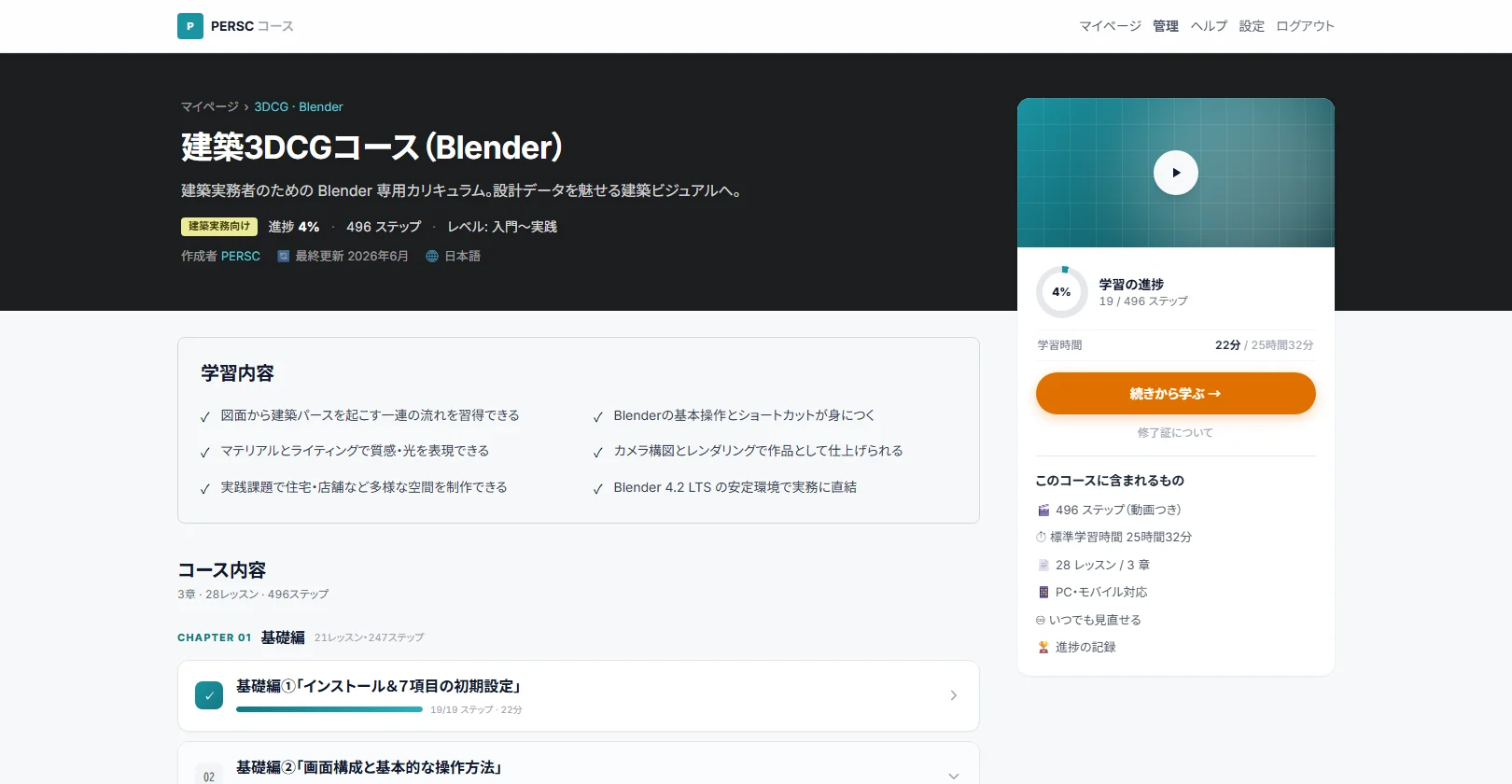1512x784 pixels.
Task: Click checkmark beside マテリアルとライティング item
Action: (x=205, y=453)
